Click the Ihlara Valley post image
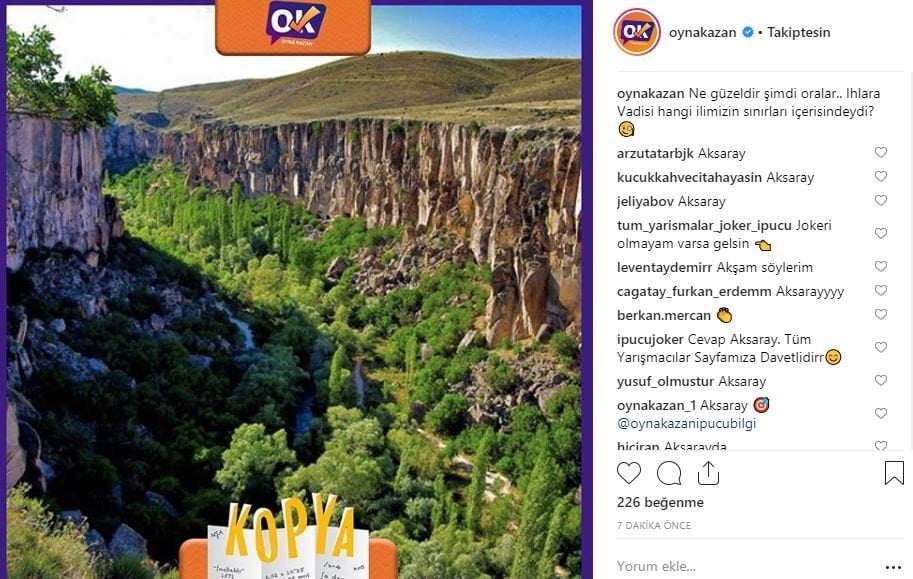Image resolution: width=913 pixels, height=579 pixels. click(x=293, y=290)
